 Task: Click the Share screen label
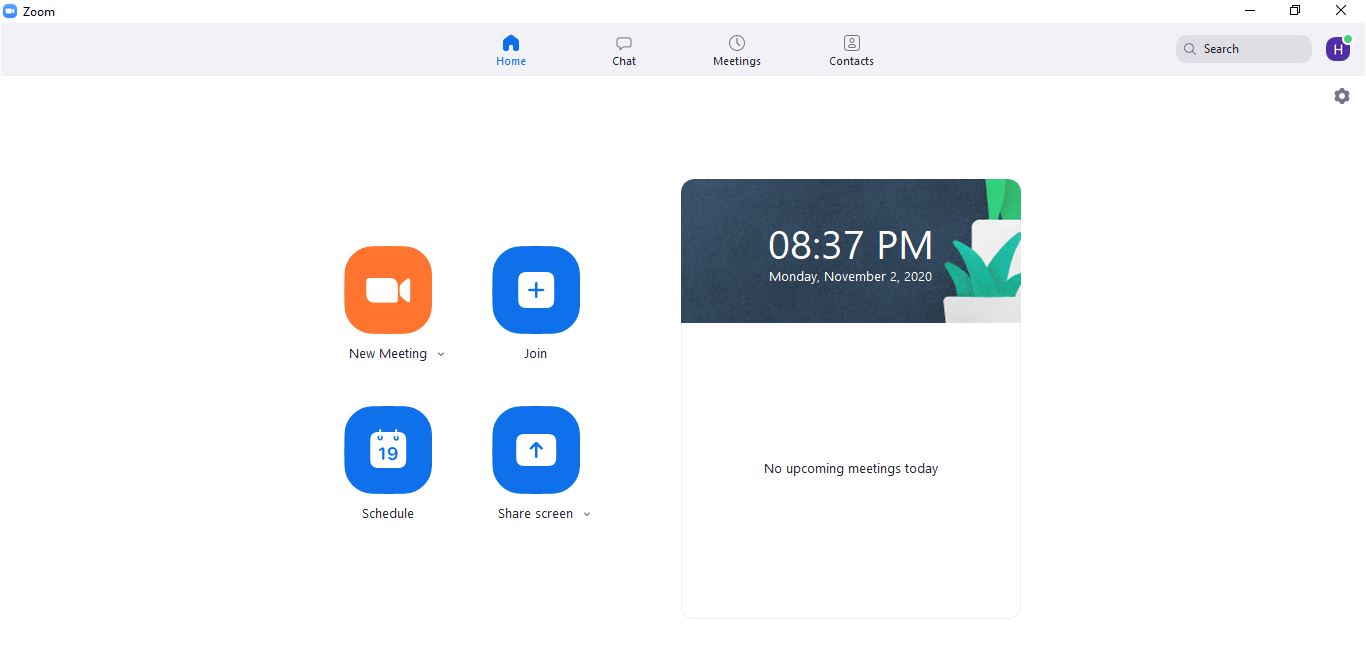pyautogui.click(x=536, y=514)
